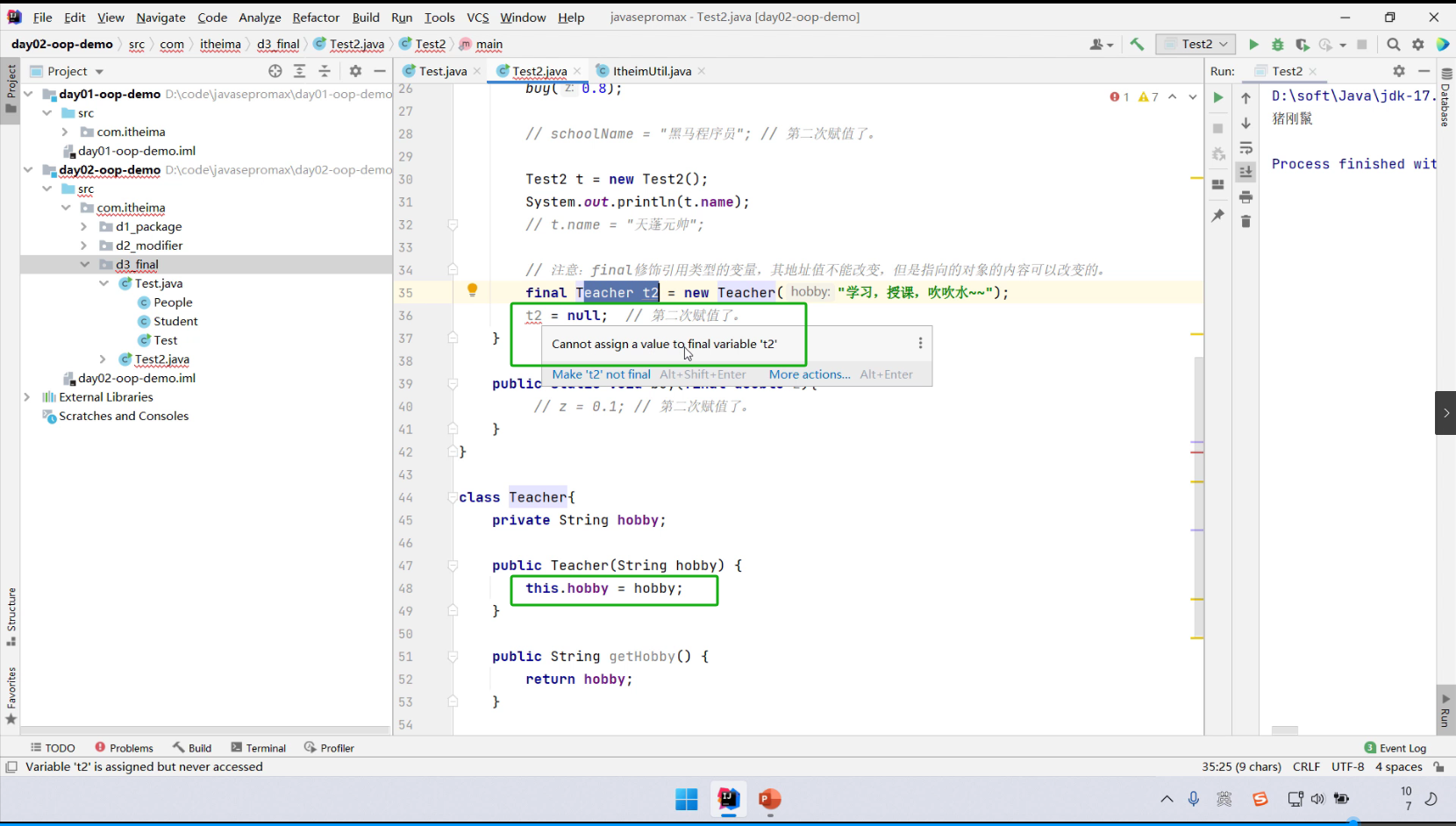Open the Refactor menu
Viewport: 1456px width, 826px height.
pos(316,17)
